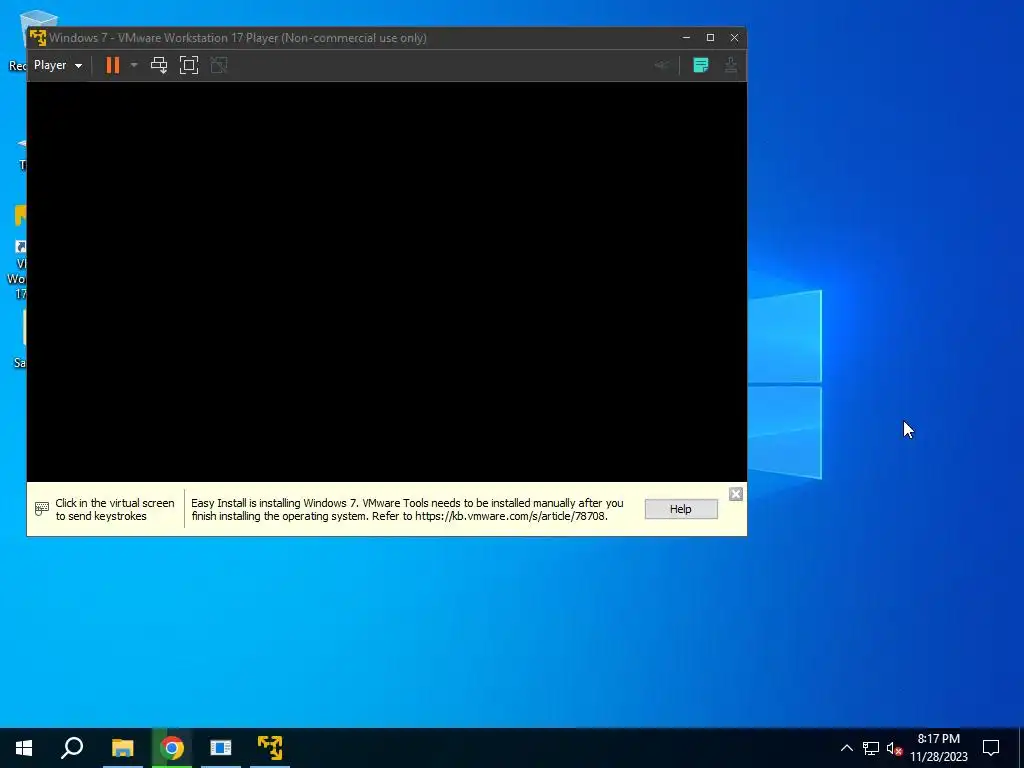The height and width of the screenshot is (768, 1024).
Task: Click the greyed back arrow in toolbar
Action: 662,65
